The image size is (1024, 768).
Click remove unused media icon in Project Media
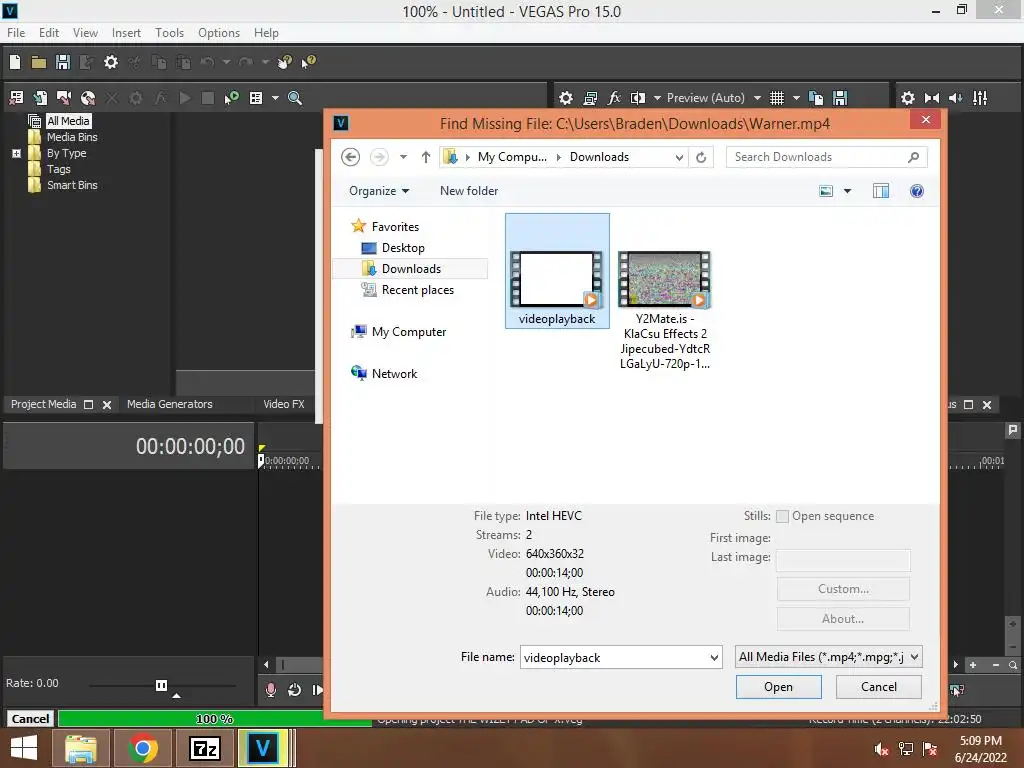click(16, 98)
